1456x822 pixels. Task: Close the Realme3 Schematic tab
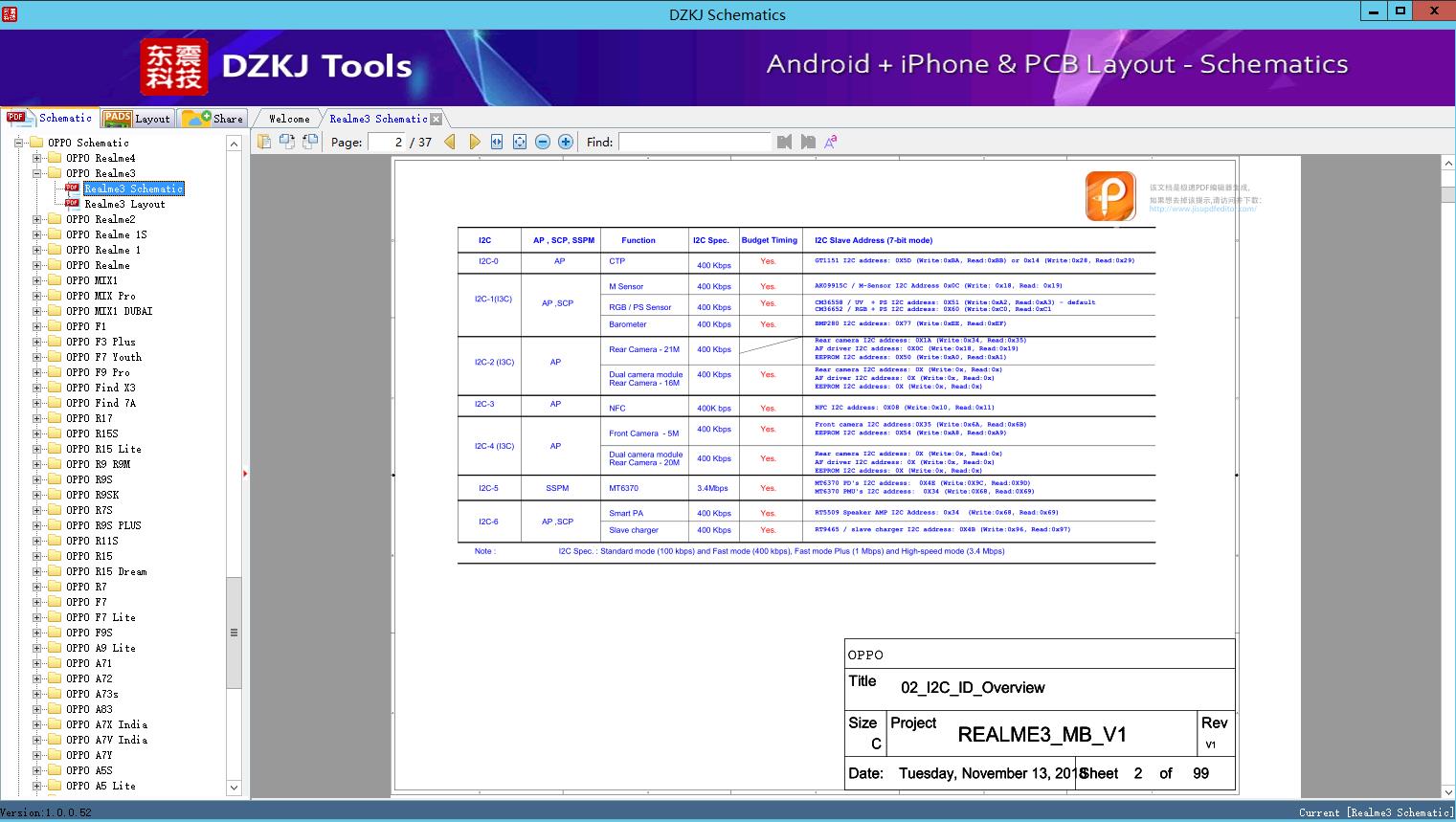click(x=437, y=120)
